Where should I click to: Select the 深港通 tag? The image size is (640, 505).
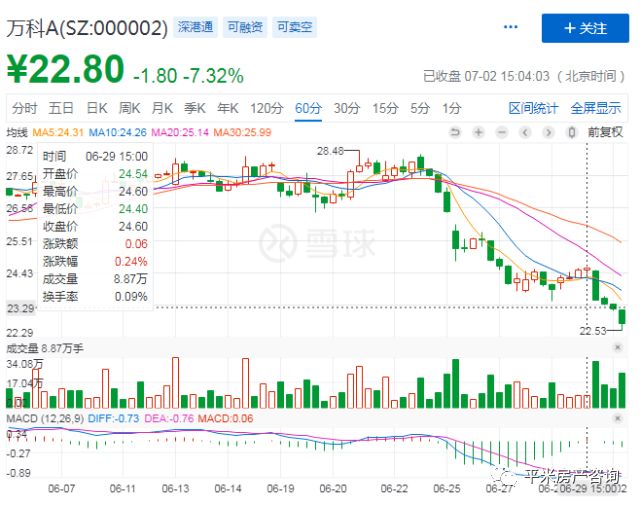point(196,27)
